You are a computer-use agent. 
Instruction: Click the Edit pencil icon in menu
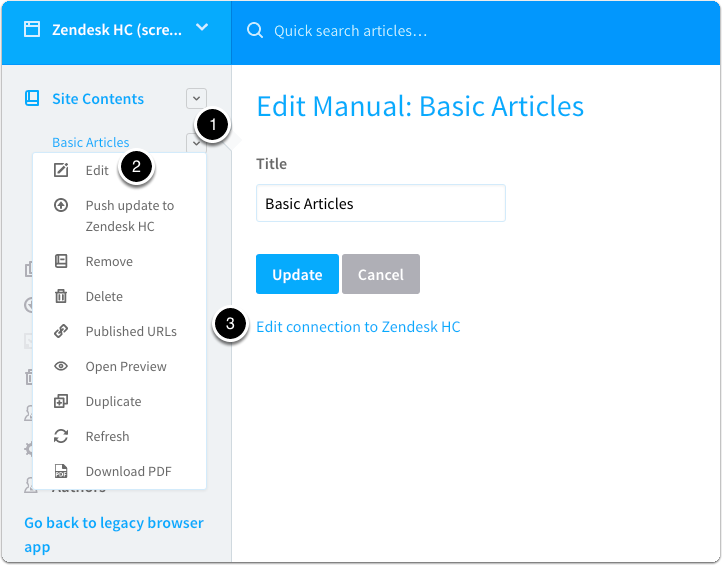61,170
